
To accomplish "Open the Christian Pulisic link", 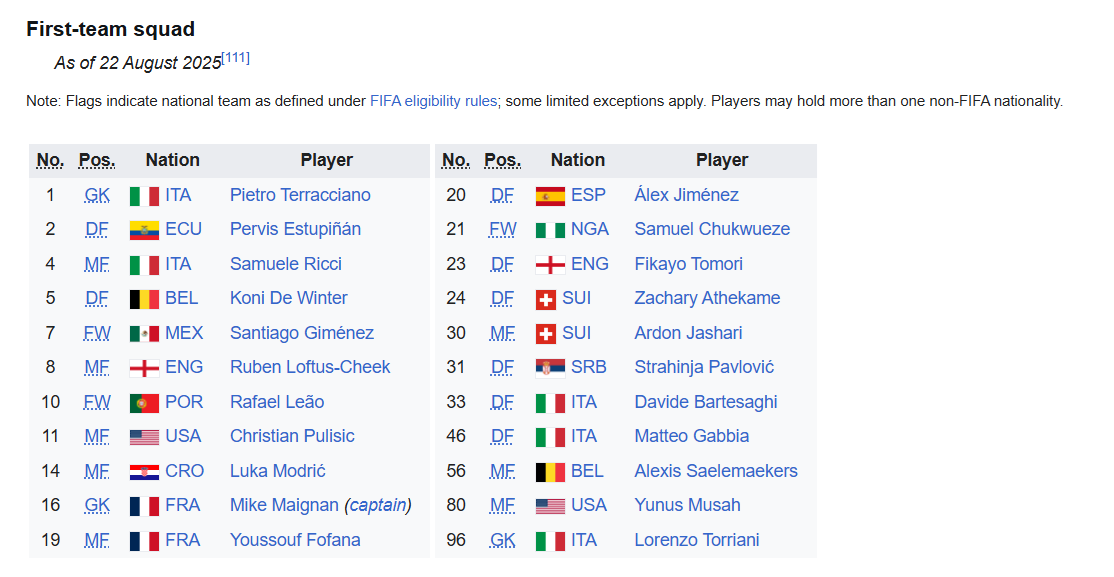I will tap(292, 436).
